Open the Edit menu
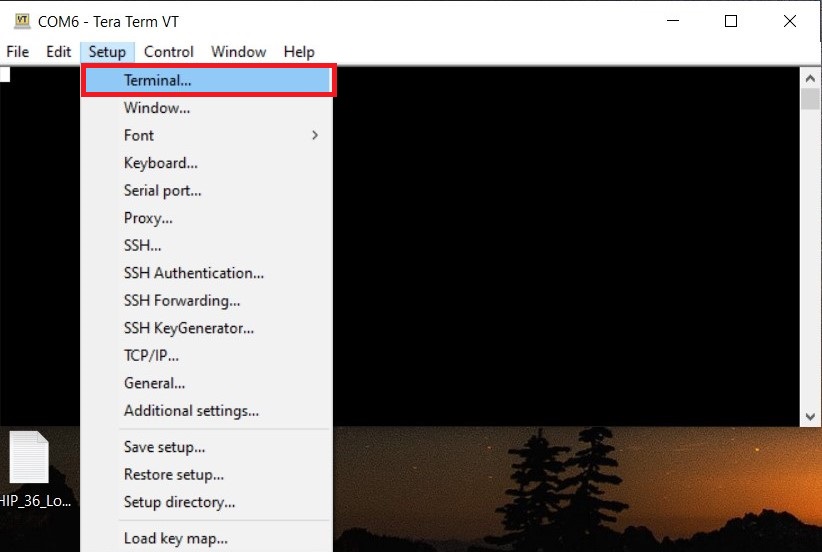 pos(58,52)
